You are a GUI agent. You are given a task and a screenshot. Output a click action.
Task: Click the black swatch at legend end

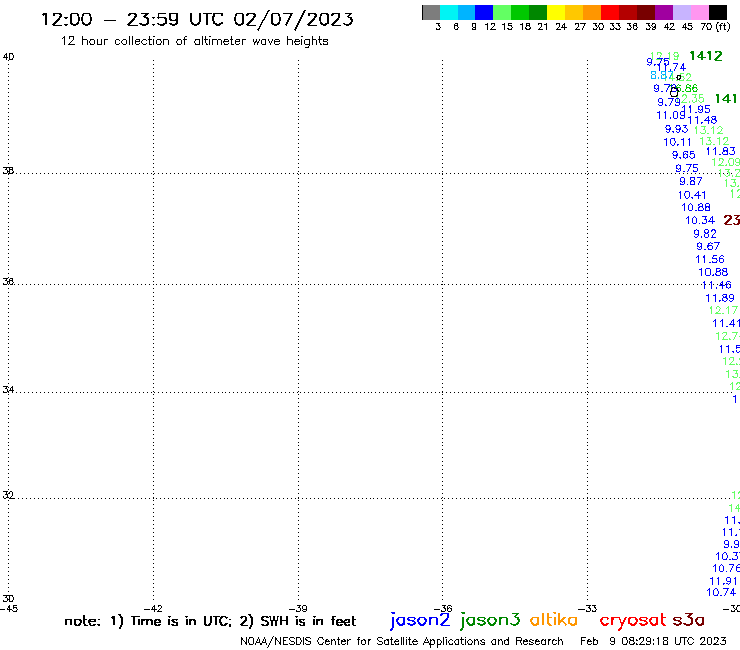coord(717,13)
